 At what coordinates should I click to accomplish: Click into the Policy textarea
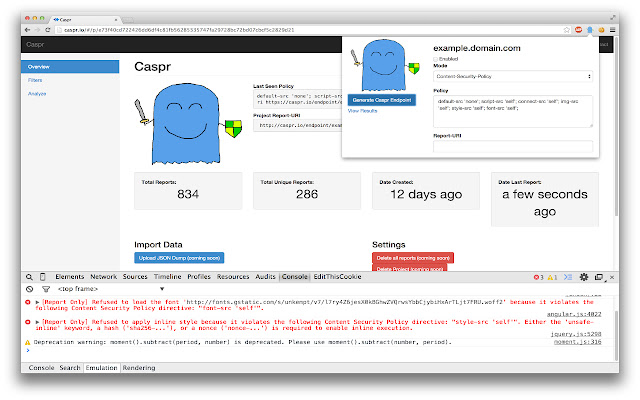tap(513, 111)
